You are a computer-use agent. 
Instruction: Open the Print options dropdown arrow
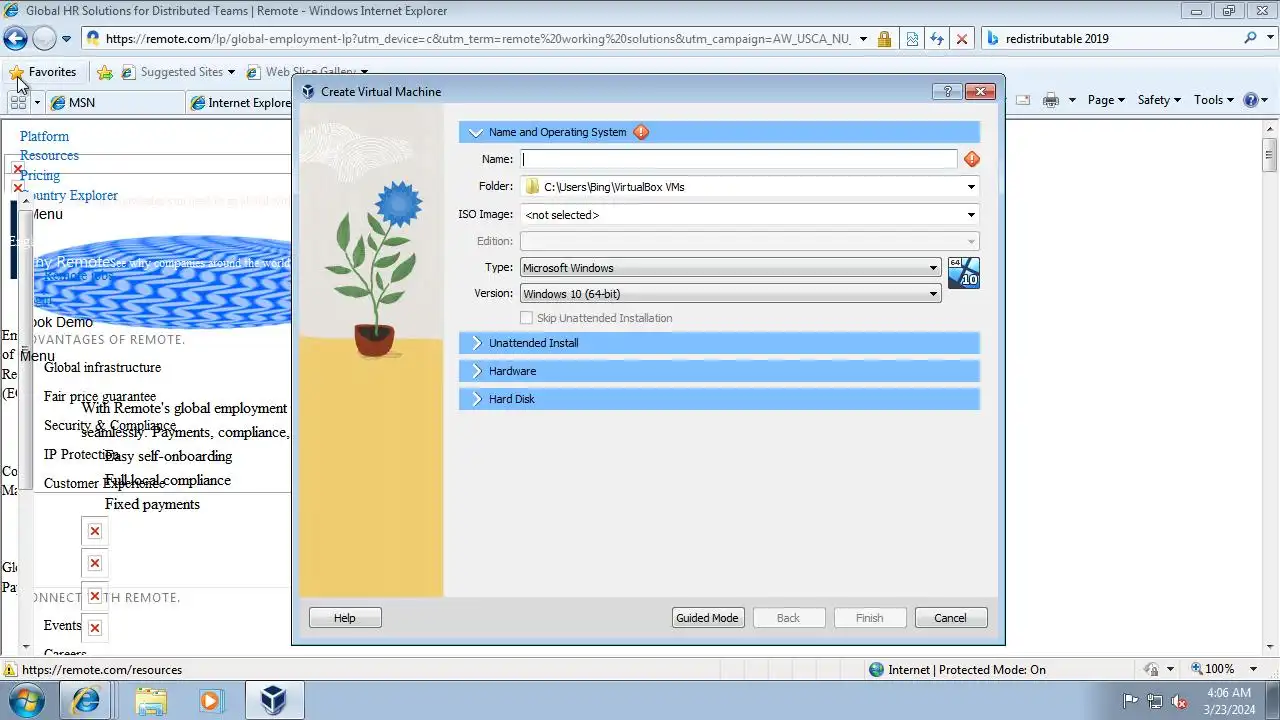click(1072, 100)
